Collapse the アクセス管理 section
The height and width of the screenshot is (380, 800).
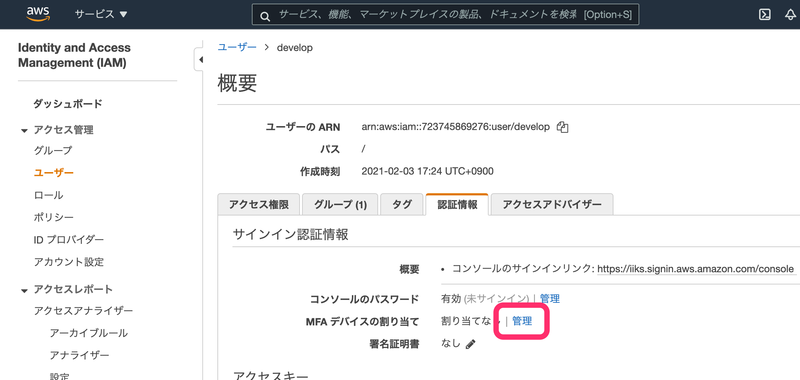24,131
